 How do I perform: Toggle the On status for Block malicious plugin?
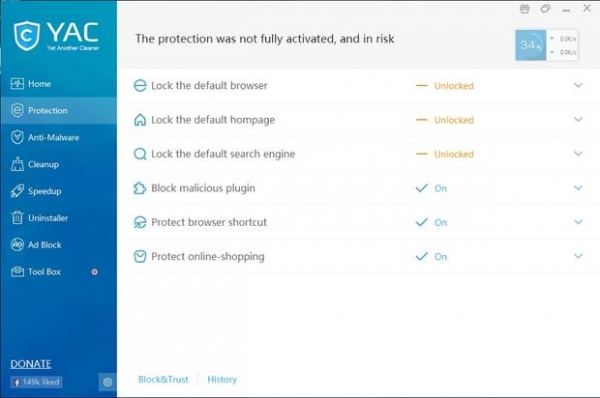431,188
